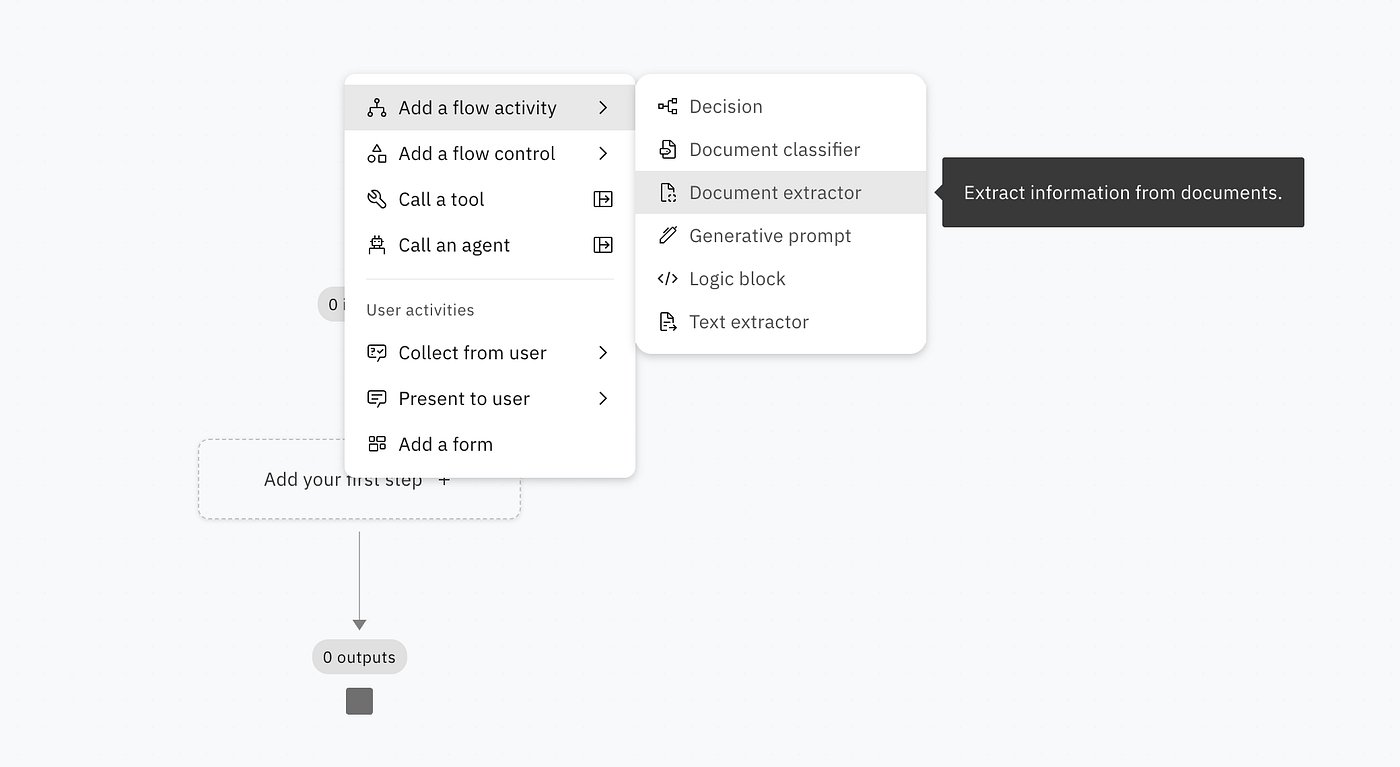The width and height of the screenshot is (1400, 767).
Task: Choose Present to user menu entry
Action: (x=490, y=399)
